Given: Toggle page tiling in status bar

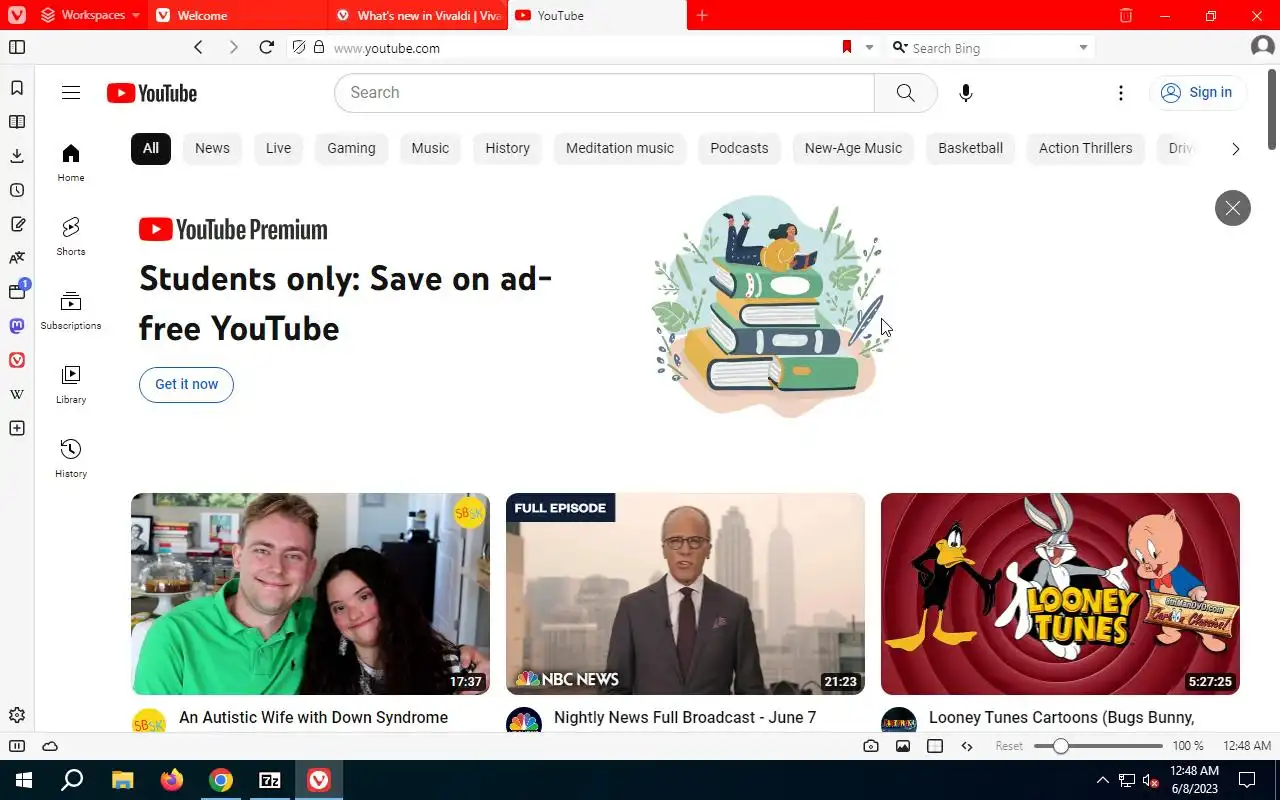Looking at the screenshot, I should click(x=935, y=746).
